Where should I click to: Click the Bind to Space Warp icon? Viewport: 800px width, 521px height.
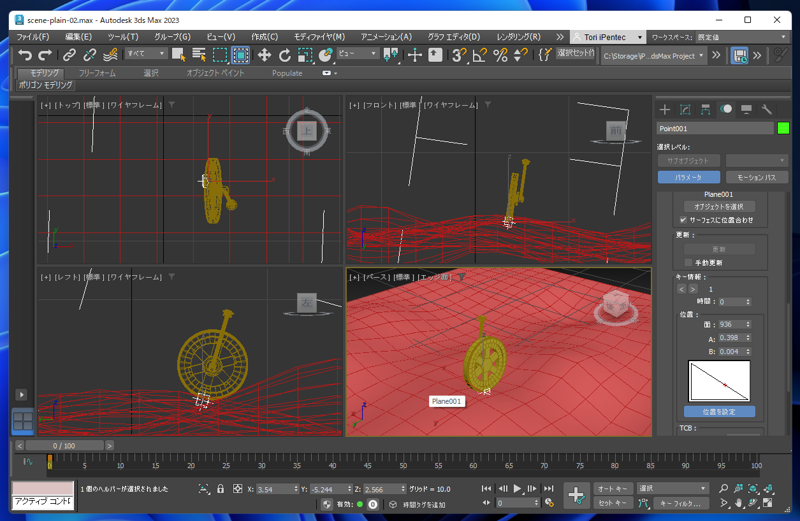click(x=110, y=55)
